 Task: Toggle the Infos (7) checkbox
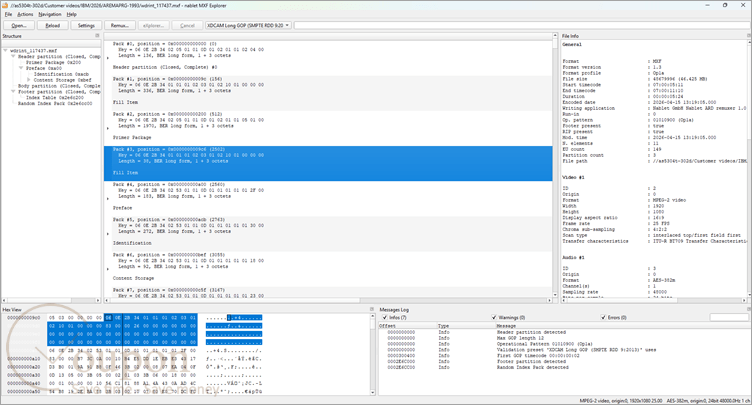point(385,318)
